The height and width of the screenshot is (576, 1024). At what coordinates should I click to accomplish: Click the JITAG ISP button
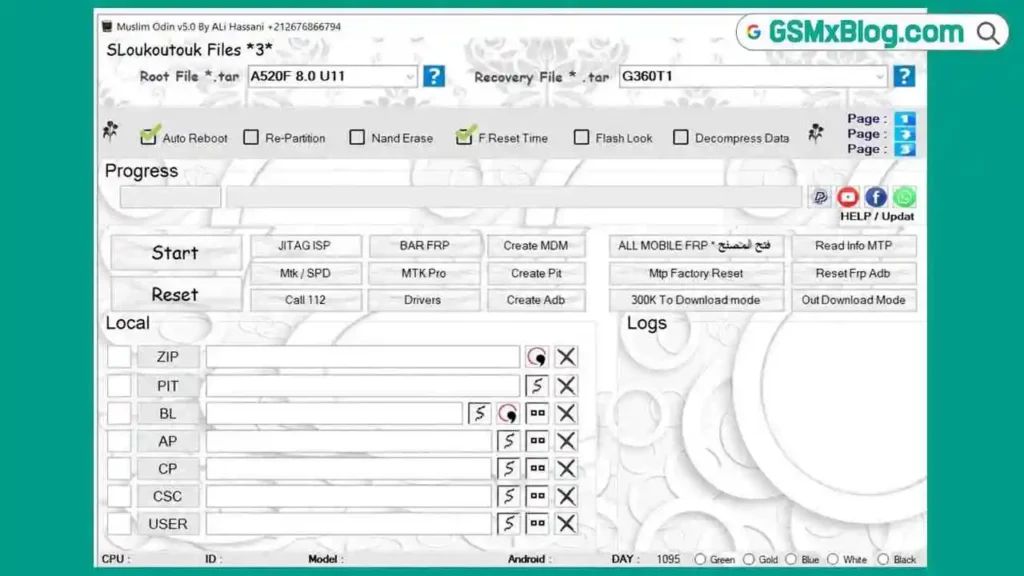(x=305, y=246)
